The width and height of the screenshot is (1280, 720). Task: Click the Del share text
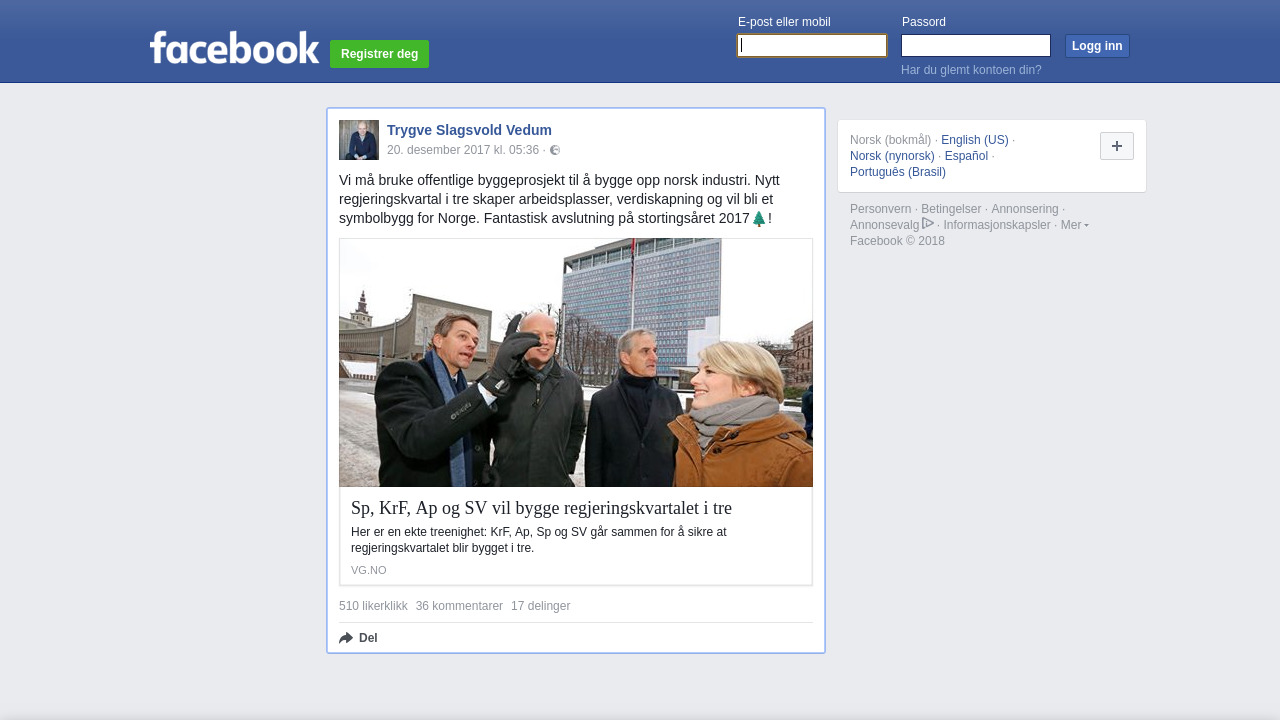(x=368, y=638)
